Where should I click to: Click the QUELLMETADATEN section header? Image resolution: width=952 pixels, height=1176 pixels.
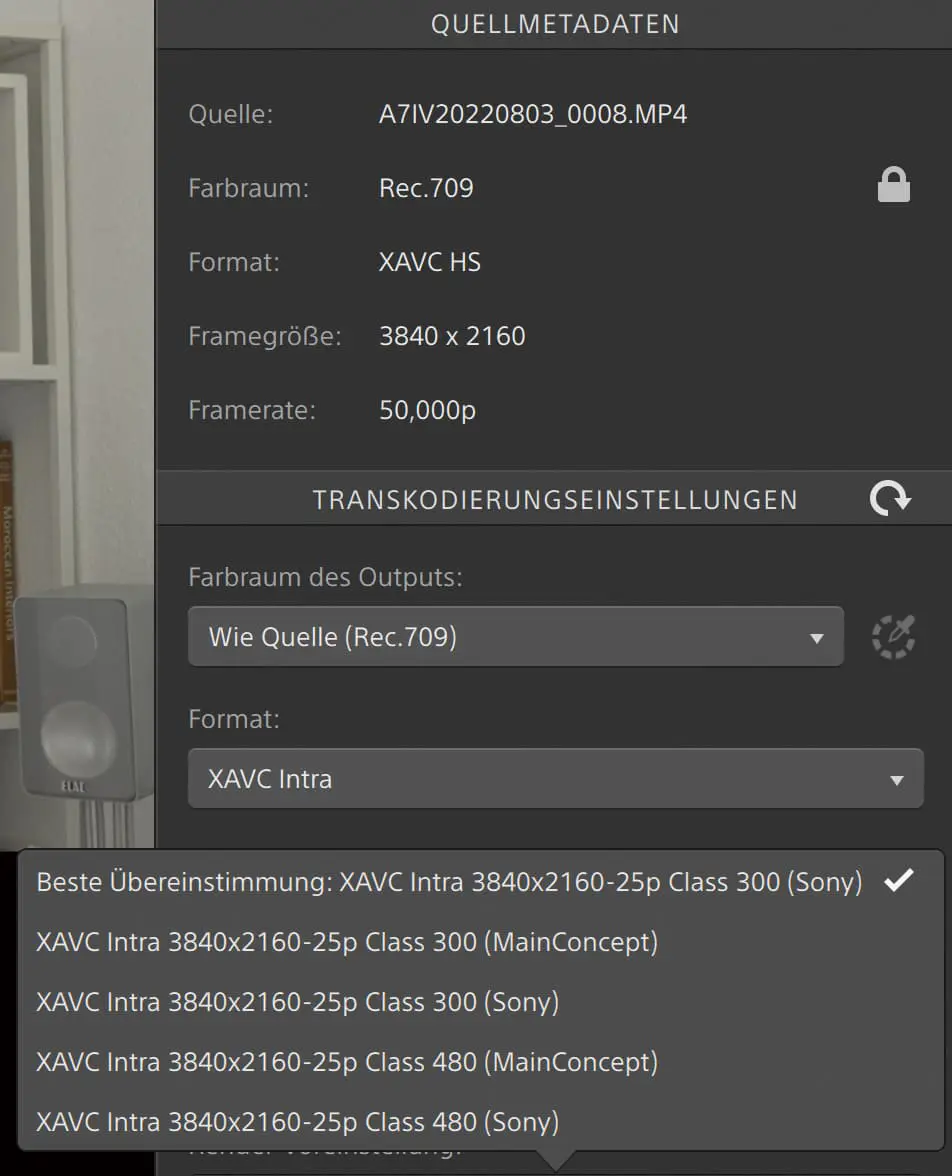(x=555, y=24)
